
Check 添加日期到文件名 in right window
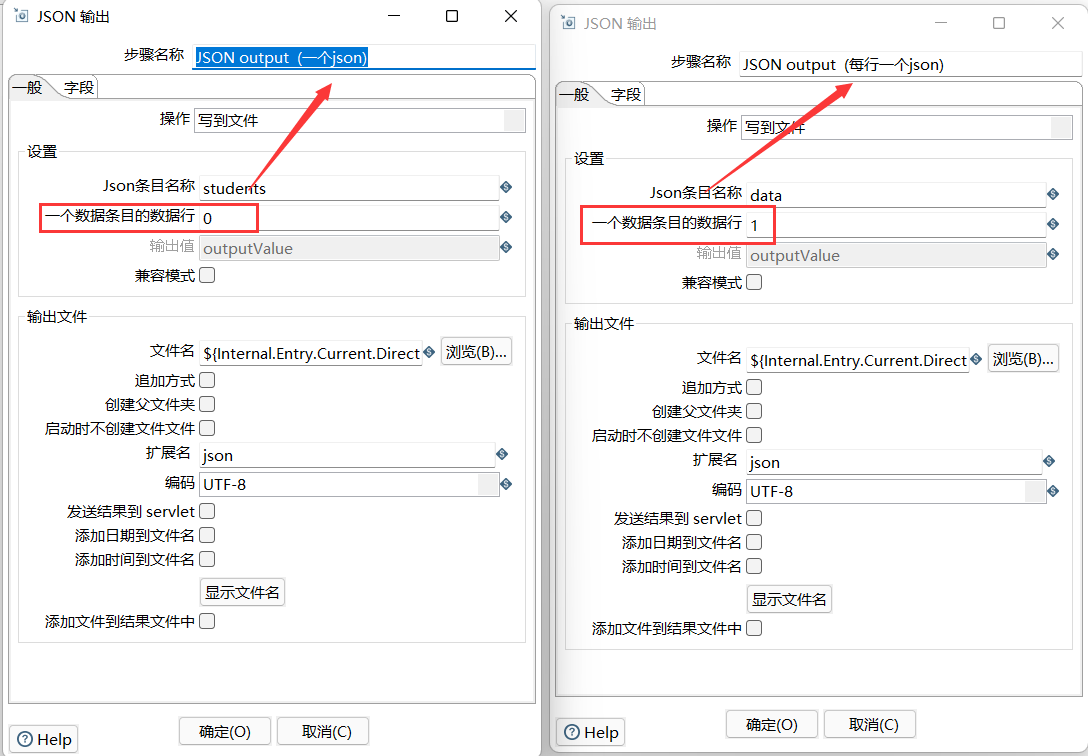click(x=754, y=542)
